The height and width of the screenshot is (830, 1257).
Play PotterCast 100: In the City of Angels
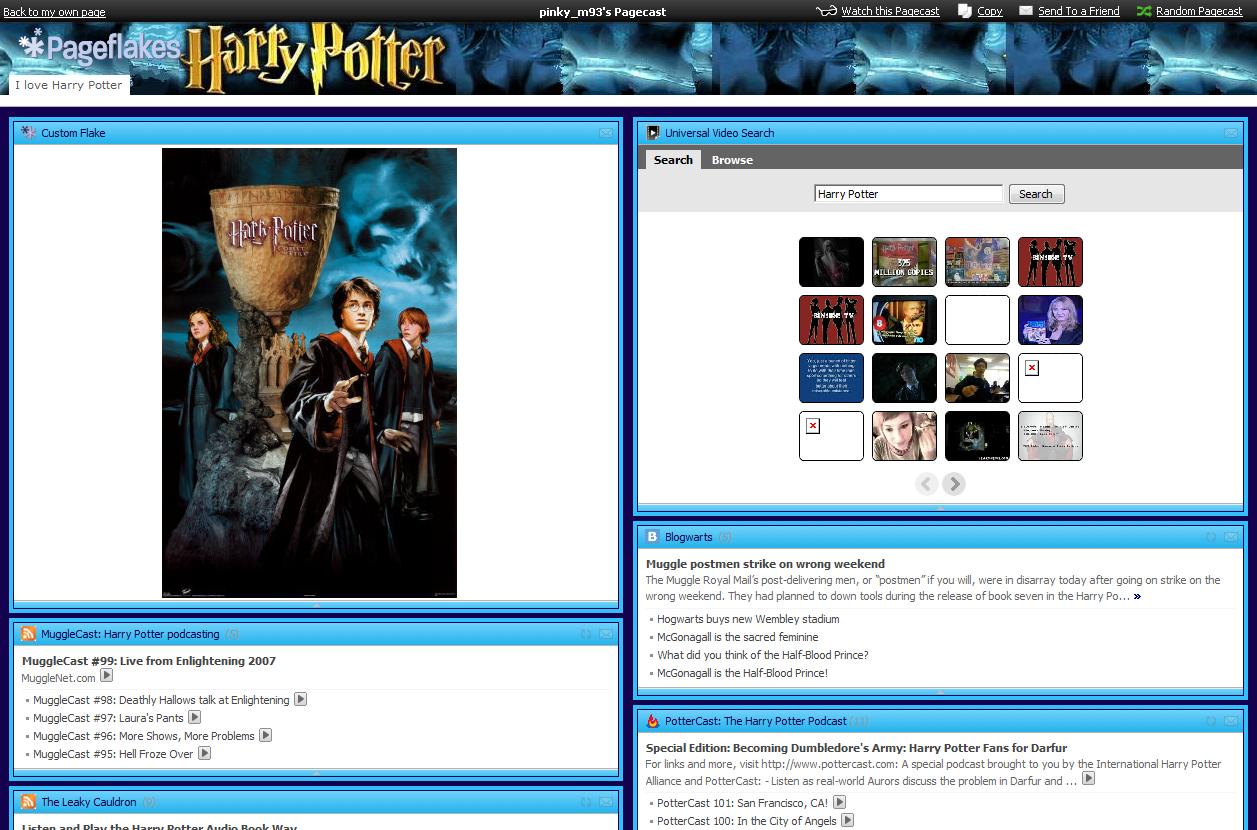click(x=847, y=820)
